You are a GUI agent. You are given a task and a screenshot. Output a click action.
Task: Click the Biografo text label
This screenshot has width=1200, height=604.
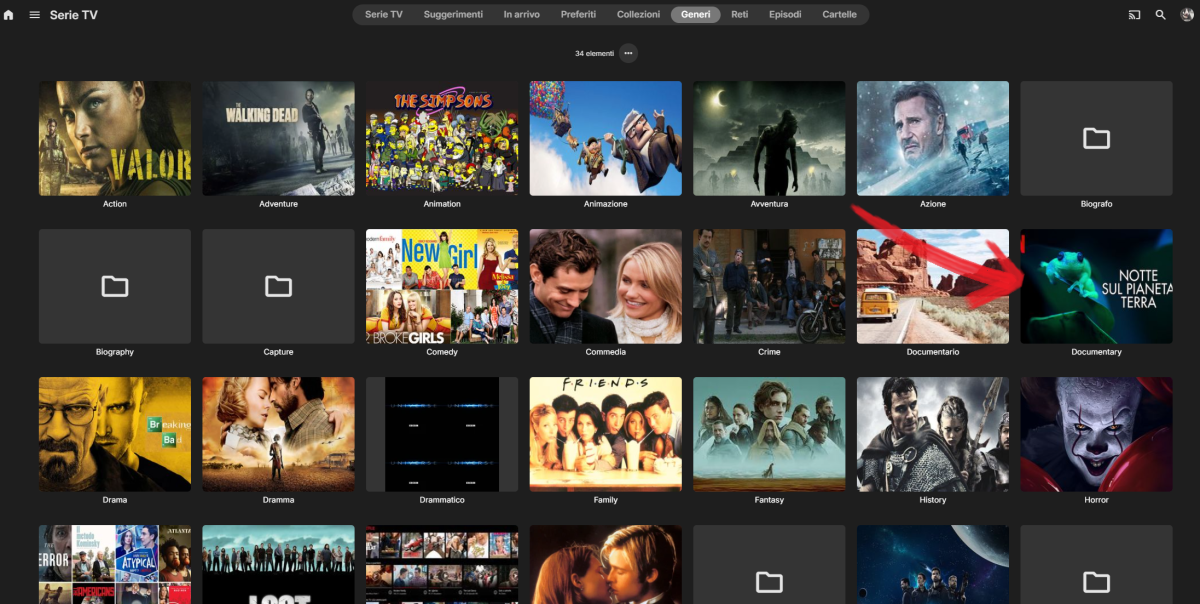click(x=1097, y=204)
